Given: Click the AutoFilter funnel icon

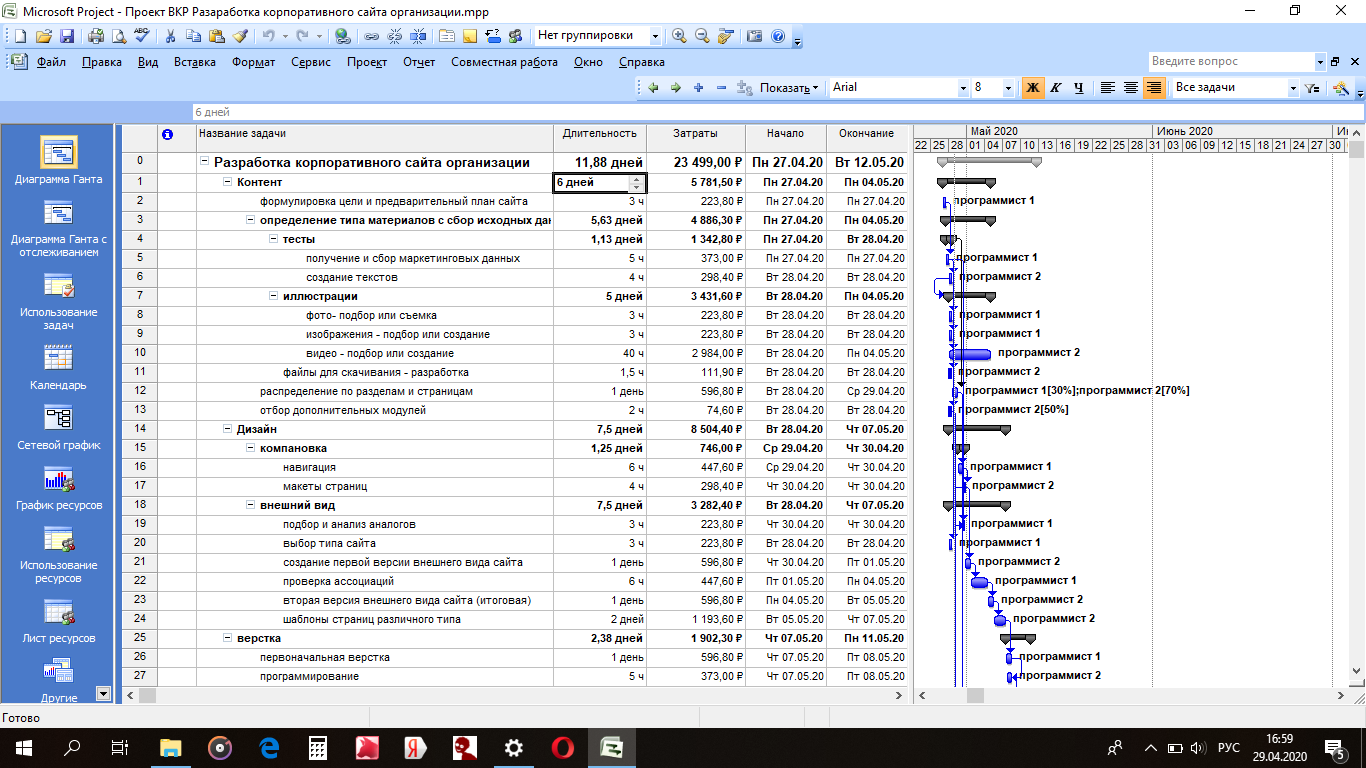Looking at the screenshot, I should pos(1312,88).
